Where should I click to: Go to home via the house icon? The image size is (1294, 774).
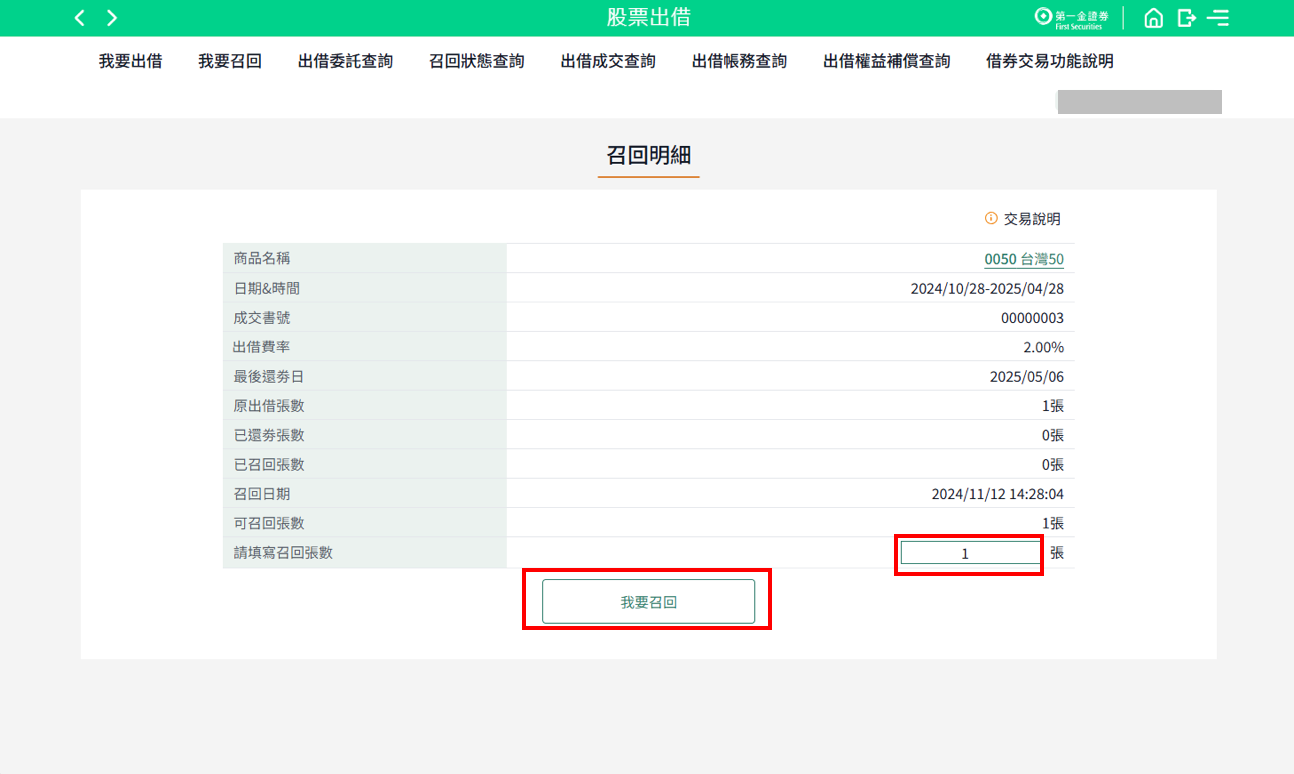(1153, 18)
